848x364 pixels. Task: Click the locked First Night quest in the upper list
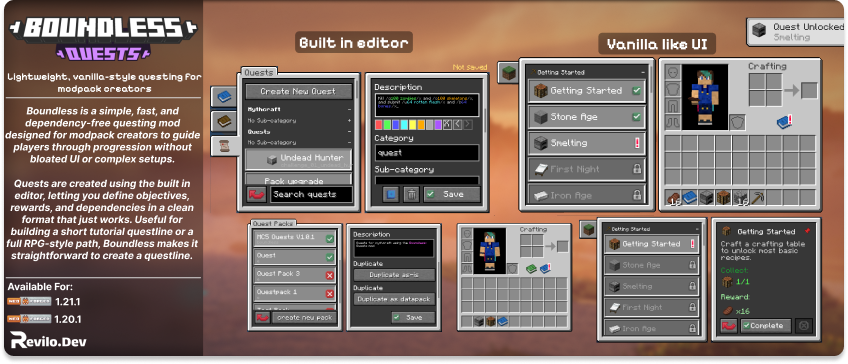tap(587, 169)
